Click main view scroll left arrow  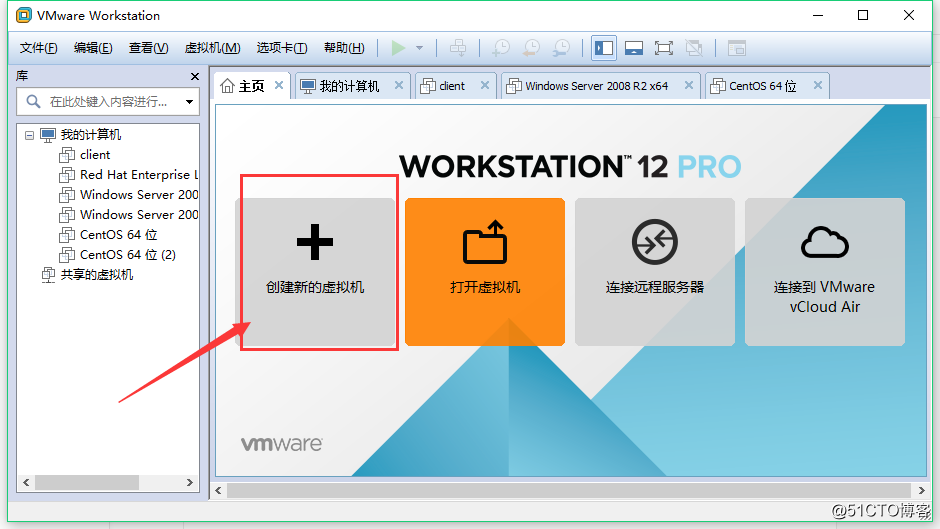tap(218, 491)
